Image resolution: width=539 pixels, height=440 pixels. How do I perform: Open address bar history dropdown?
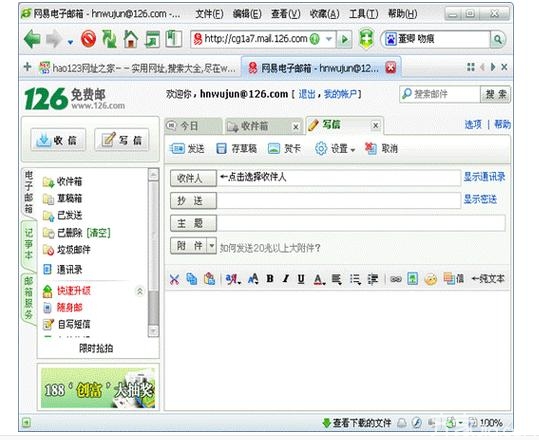pos(329,39)
